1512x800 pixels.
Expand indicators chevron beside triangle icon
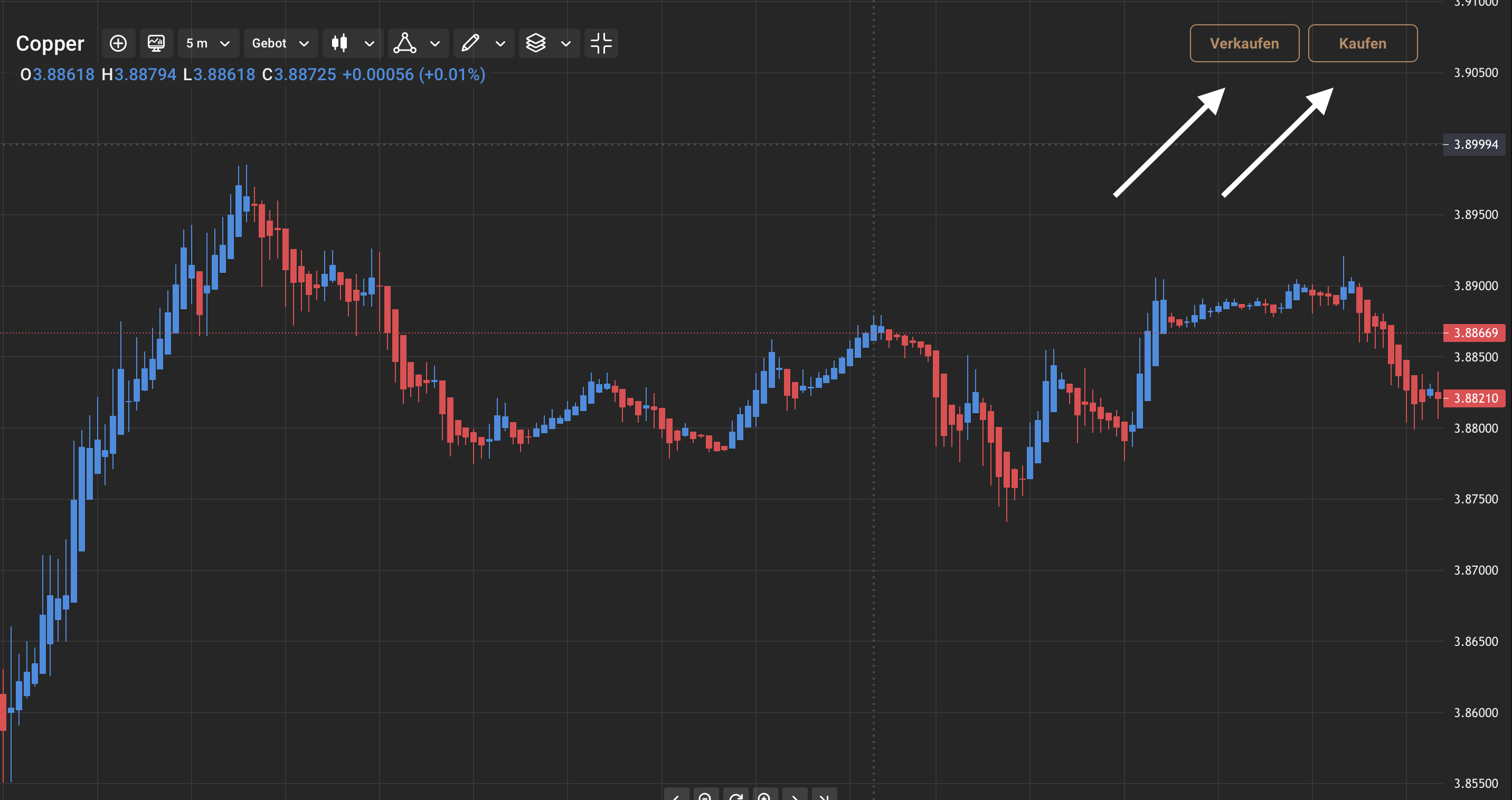click(x=435, y=43)
